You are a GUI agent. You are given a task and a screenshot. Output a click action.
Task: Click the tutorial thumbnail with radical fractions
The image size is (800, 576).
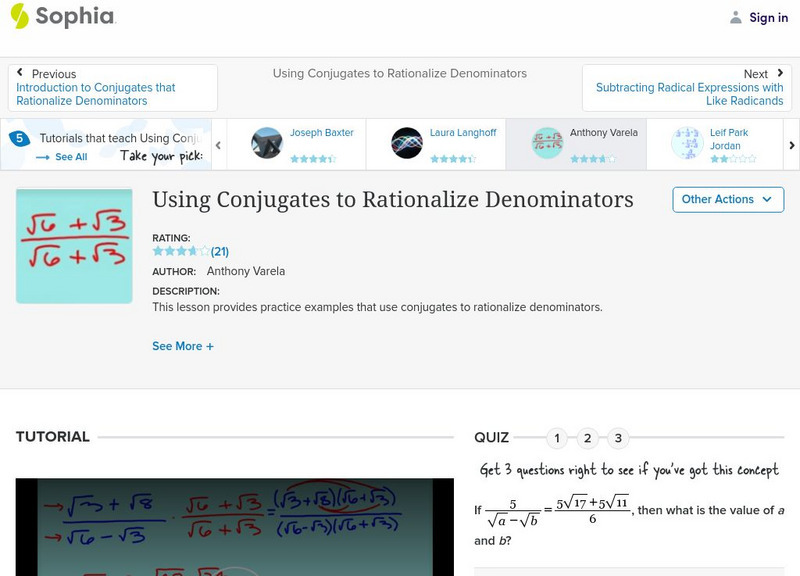click(71, 243)
